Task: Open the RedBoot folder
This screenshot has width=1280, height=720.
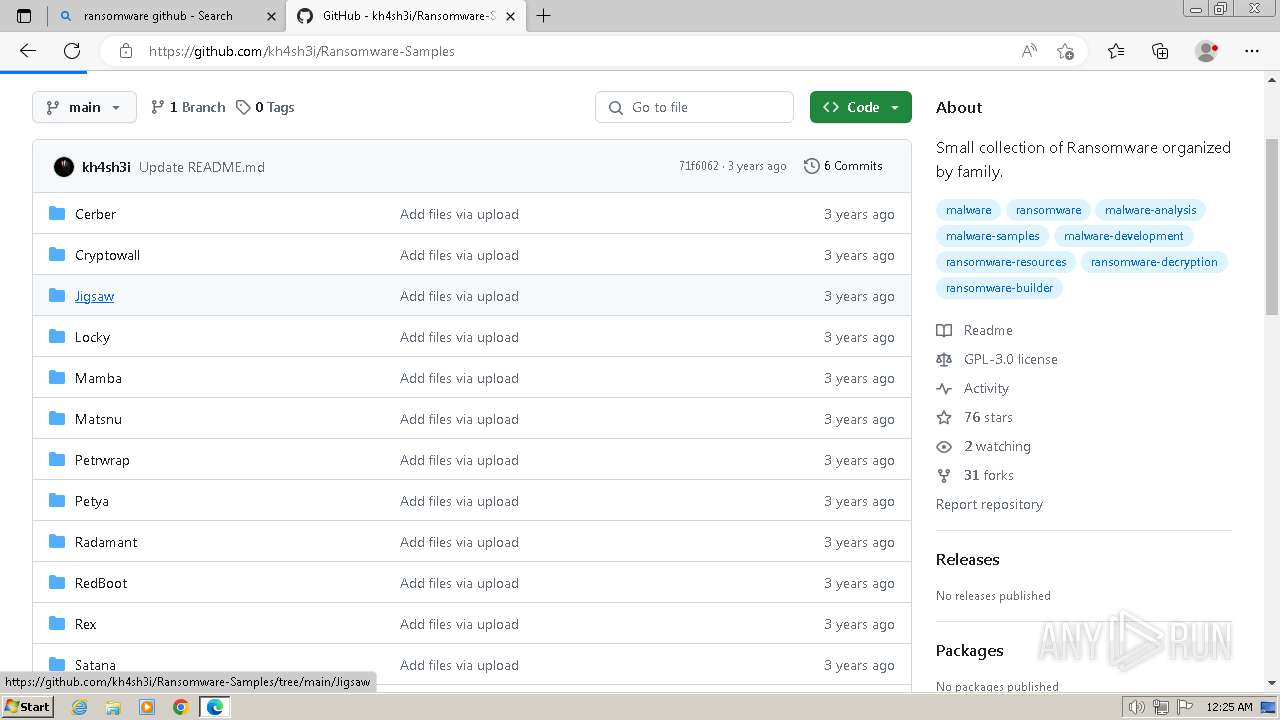Action: pos(101,583)
